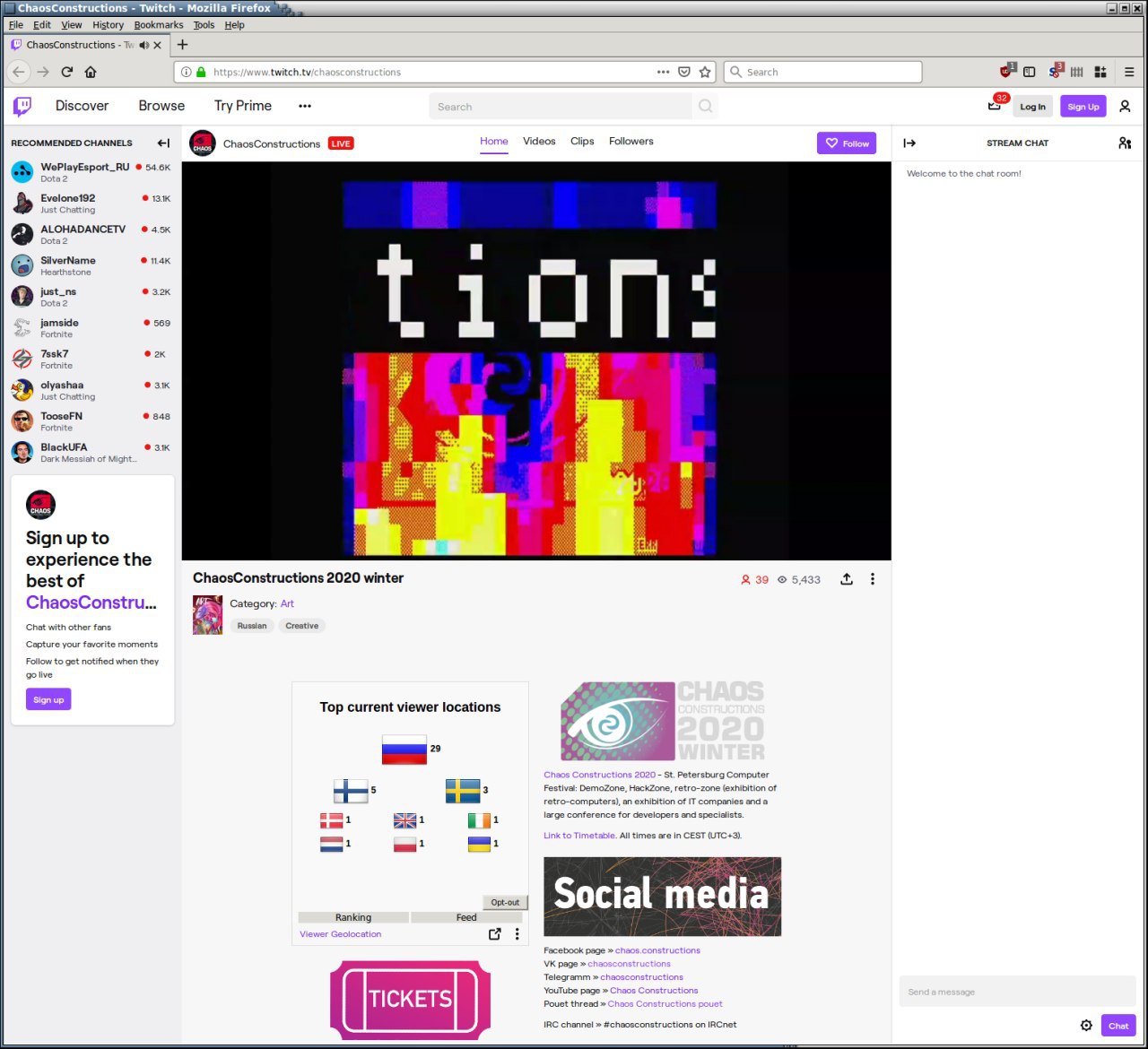This screenshot has height=1049, width=1148.
Task: Open the Link to Timetable
Action: point(579,836)
